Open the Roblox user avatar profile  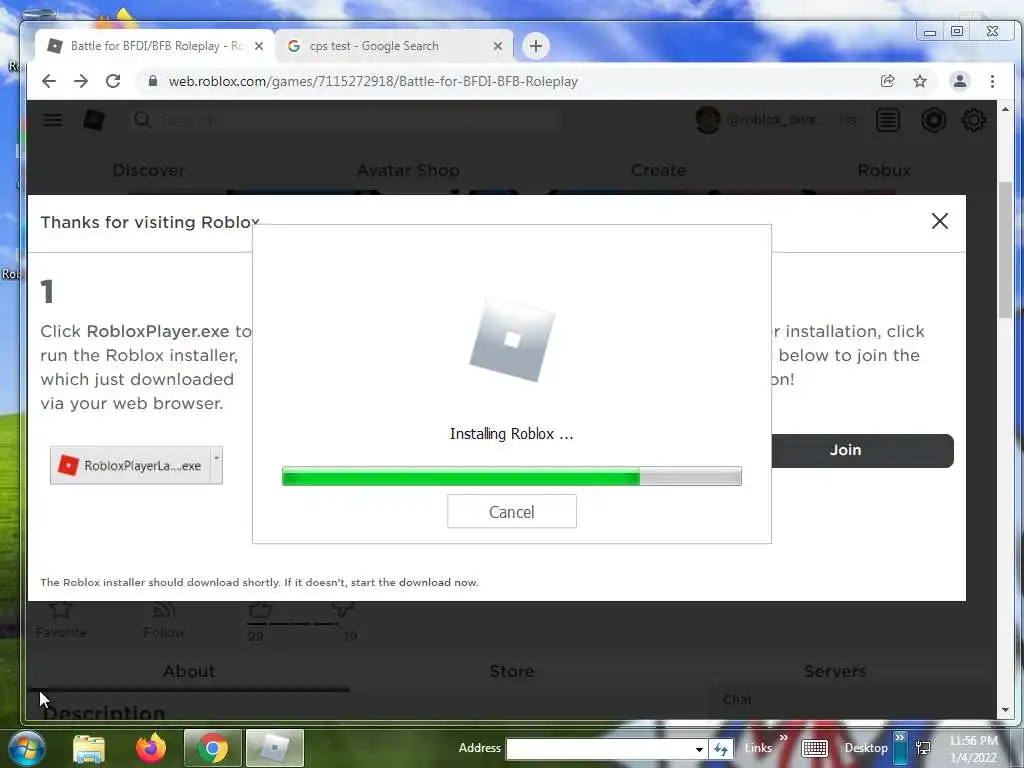tap(708, 120)
